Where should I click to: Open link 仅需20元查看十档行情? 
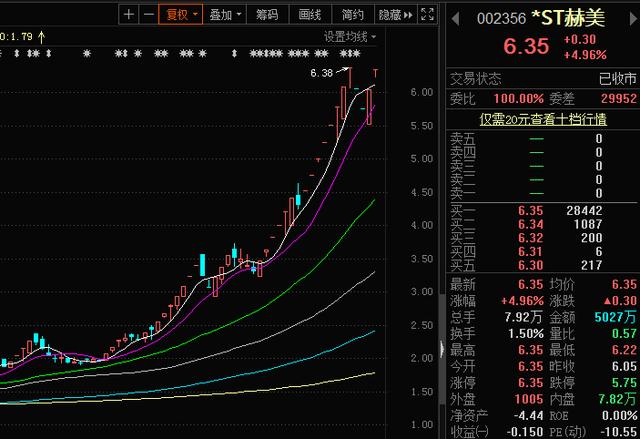pos(543,120)
